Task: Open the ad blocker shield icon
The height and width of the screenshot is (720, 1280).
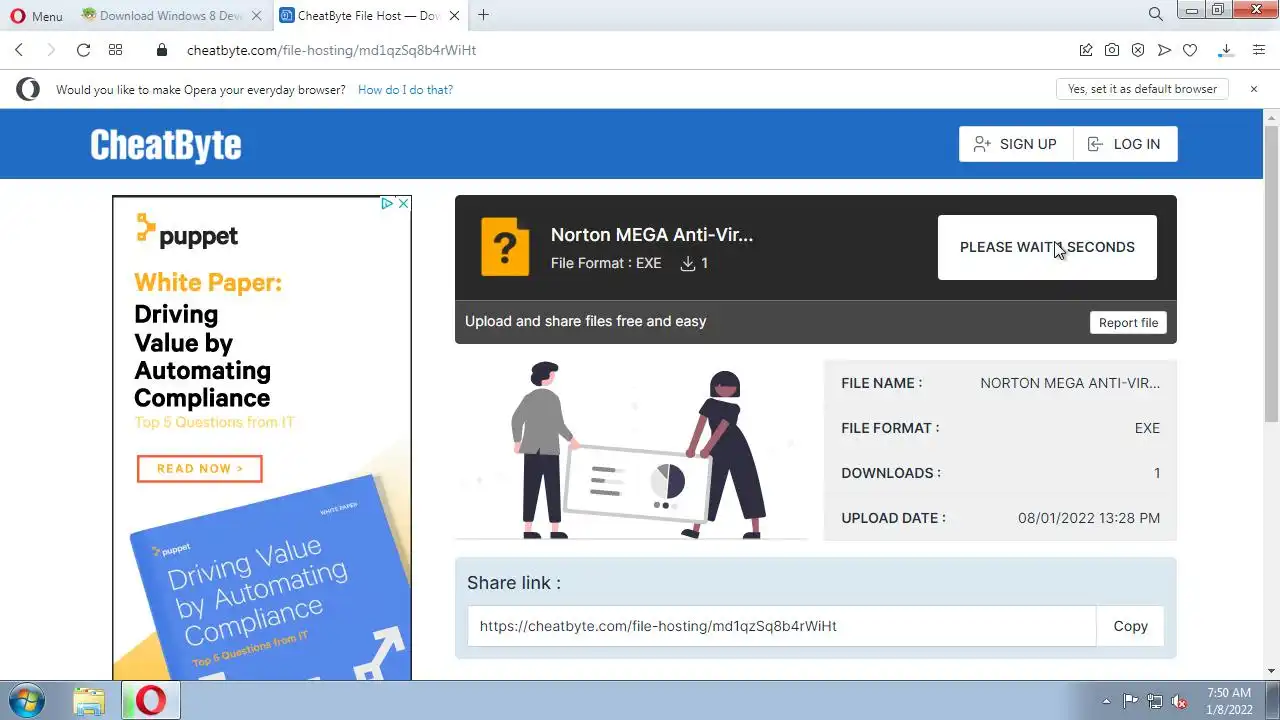Action: 1138,50
